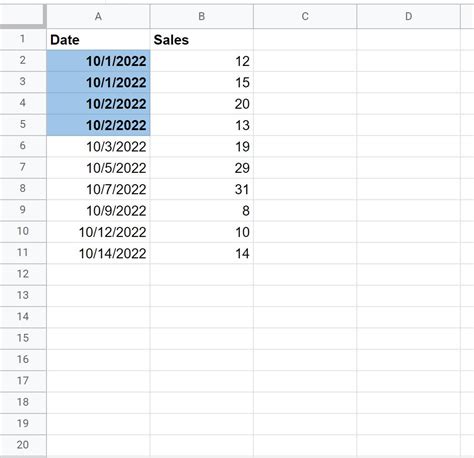474x458 pixels.
Task: Select cell containing 10/3/2022
Action: (x=98, y=146)
